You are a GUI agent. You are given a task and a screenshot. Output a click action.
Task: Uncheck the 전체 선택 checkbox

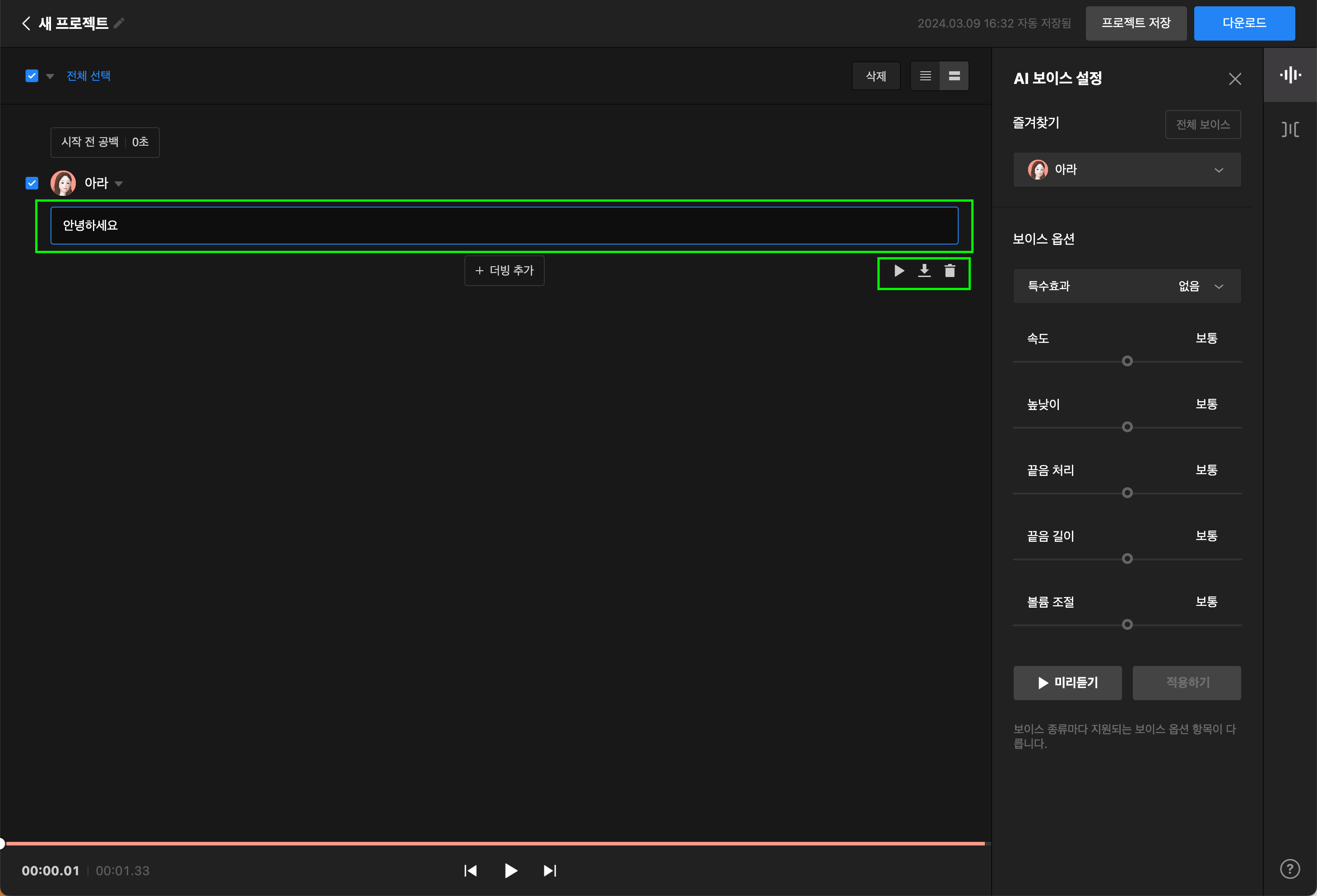click(32, 76)
